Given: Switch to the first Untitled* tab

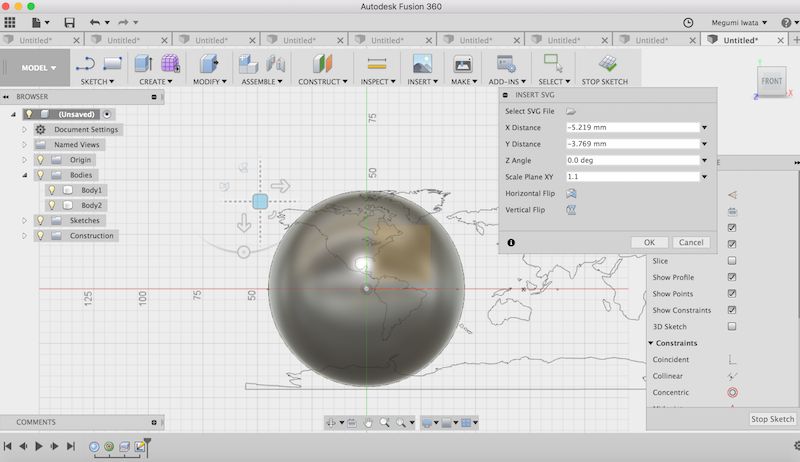Looking at the screenshot, I should point(36,40).
